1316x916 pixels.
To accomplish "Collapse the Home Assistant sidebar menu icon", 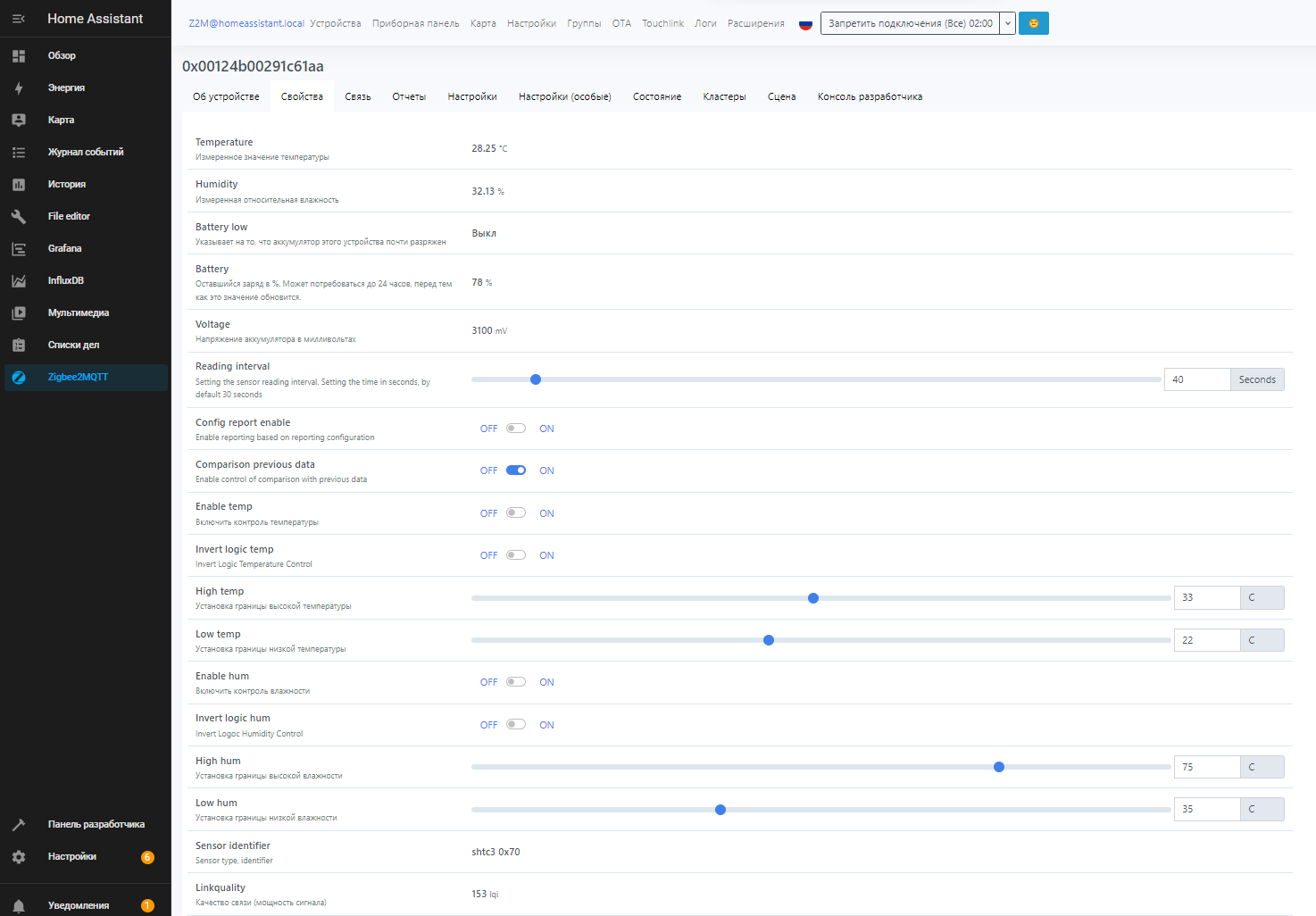I will point(19,19).
